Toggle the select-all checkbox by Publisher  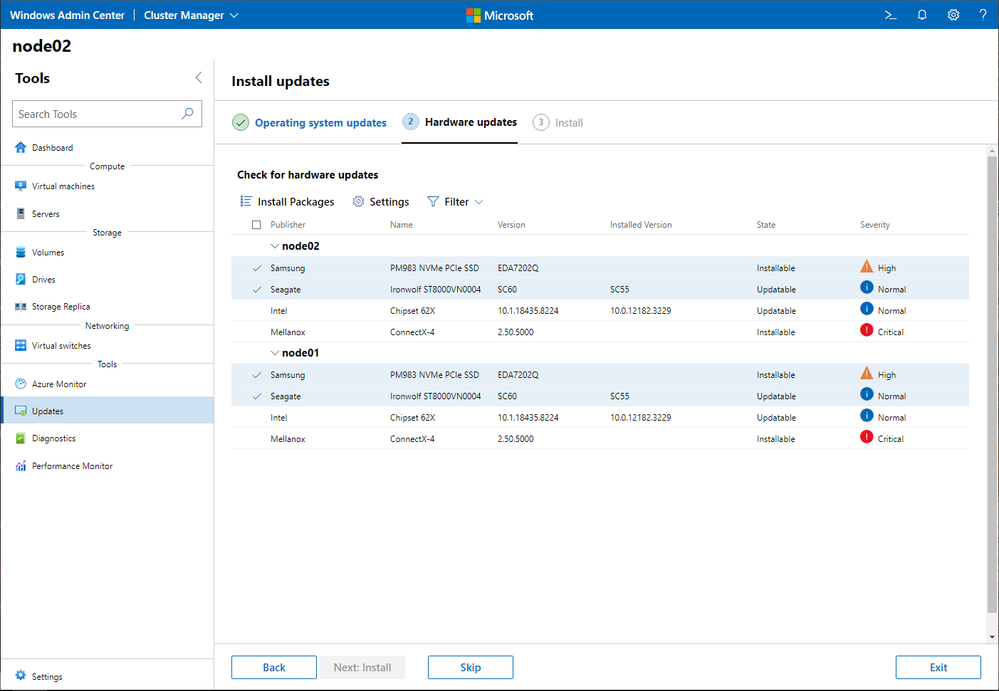256,225
